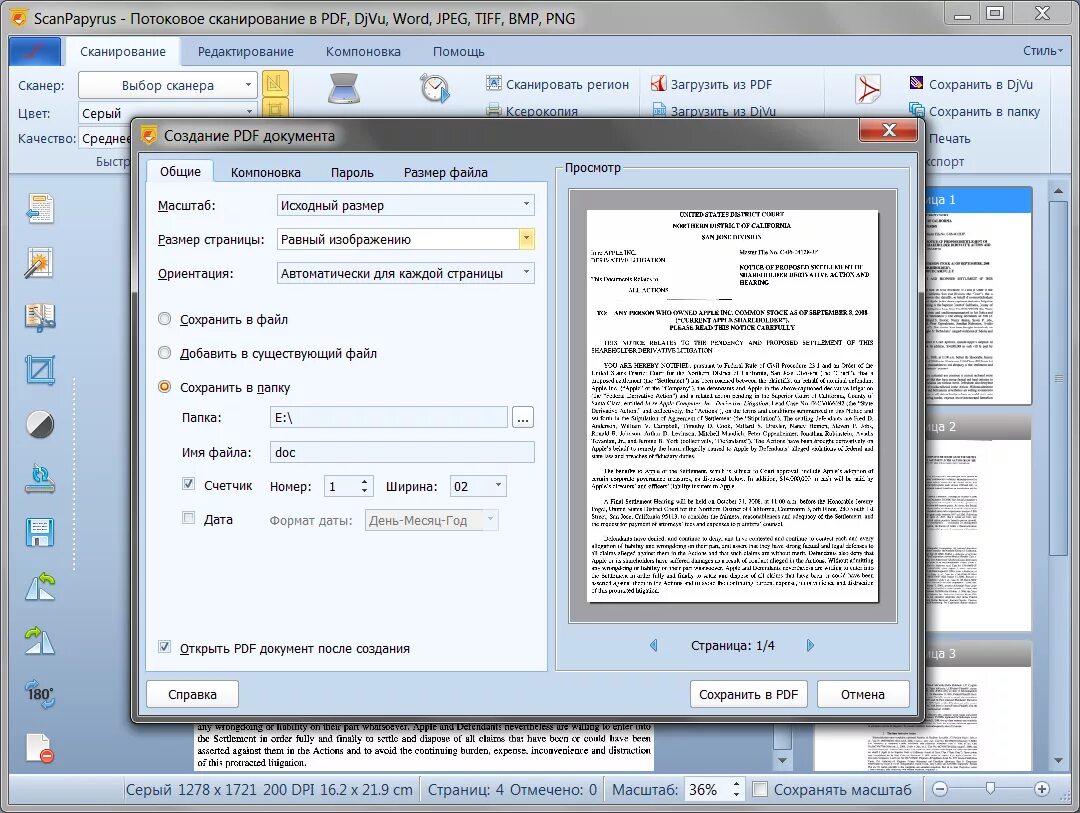Screen dimensions: 1080x813
Task: Click the document page arrow sidebar icon
Action: (39, 208)
